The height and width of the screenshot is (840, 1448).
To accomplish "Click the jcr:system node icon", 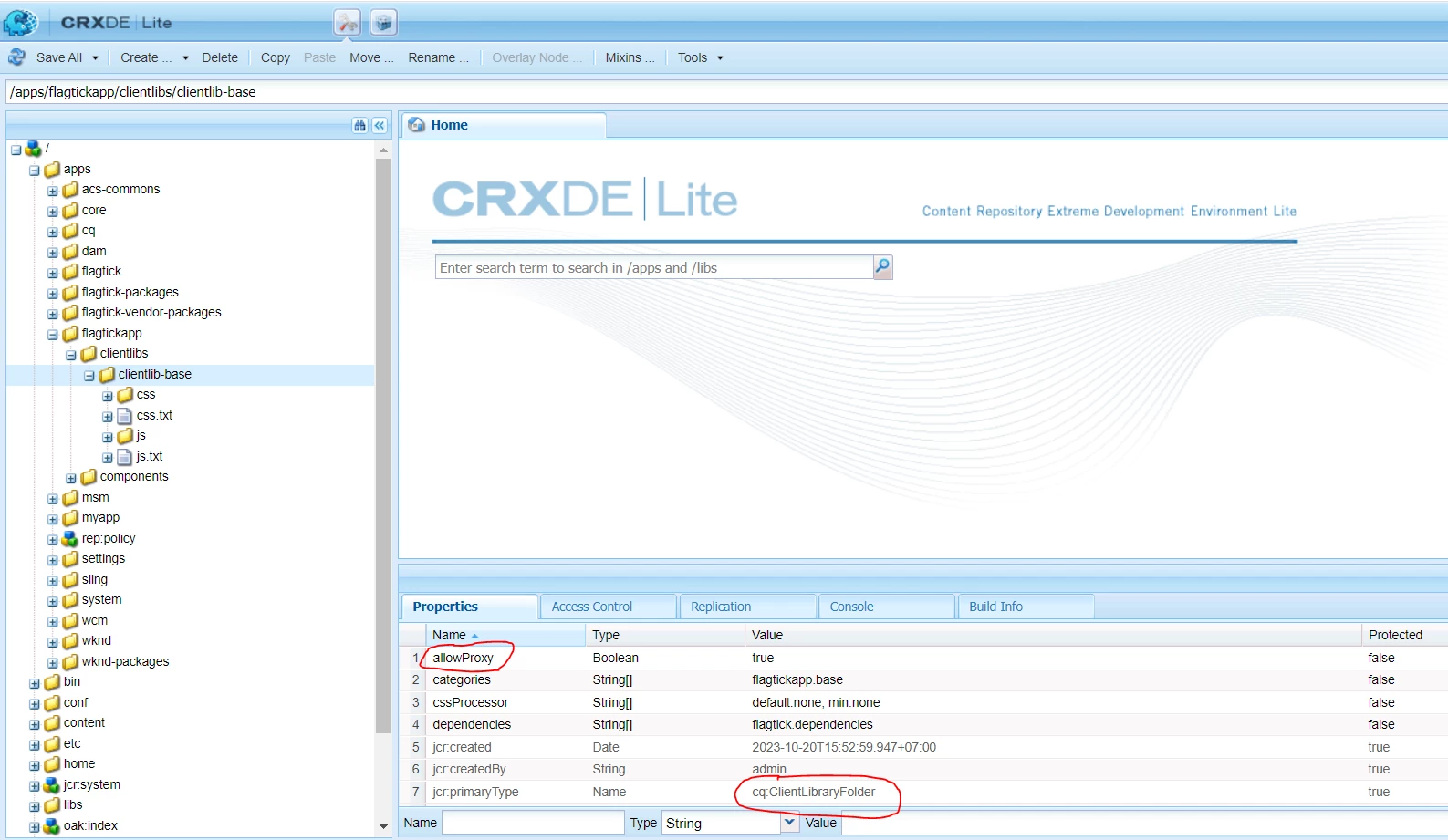I will [x=52, y=785].
